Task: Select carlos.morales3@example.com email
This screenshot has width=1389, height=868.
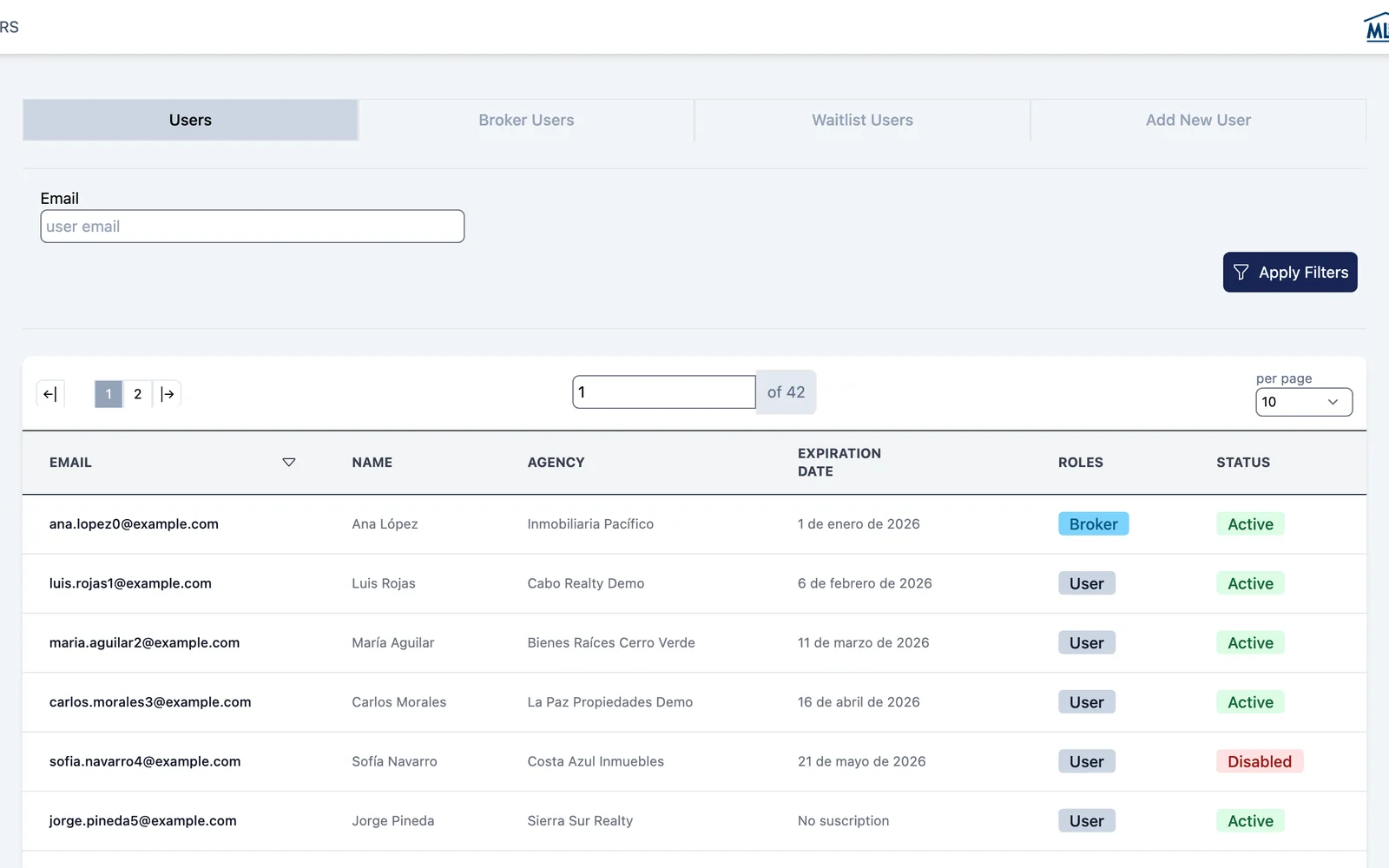Action: [150, 702]
